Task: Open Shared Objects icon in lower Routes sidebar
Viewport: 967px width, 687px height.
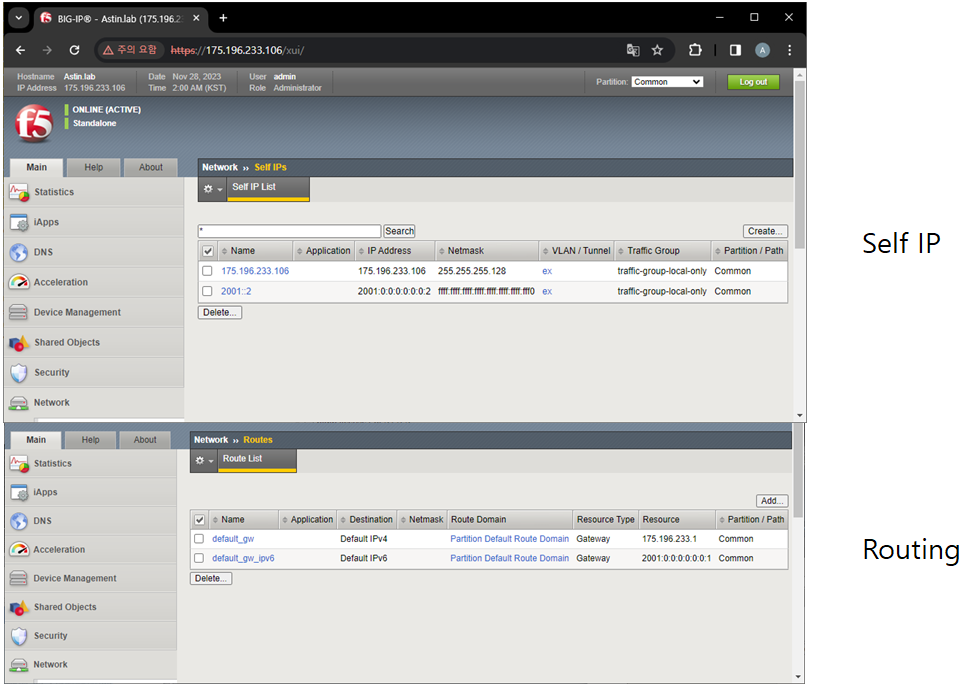Action: (x=19, y=607)
